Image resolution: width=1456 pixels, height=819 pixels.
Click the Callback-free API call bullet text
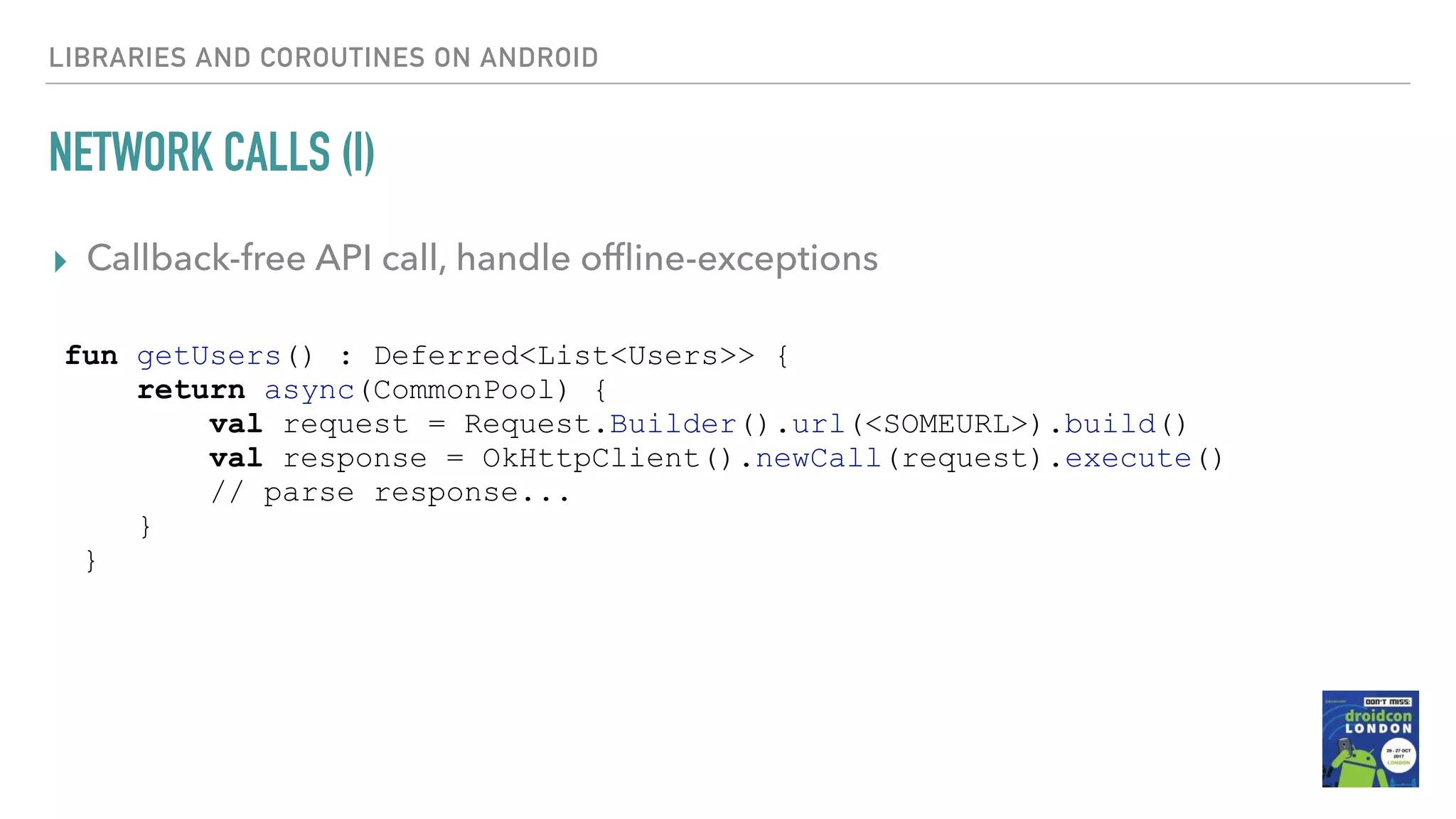[x=482, y=258]
